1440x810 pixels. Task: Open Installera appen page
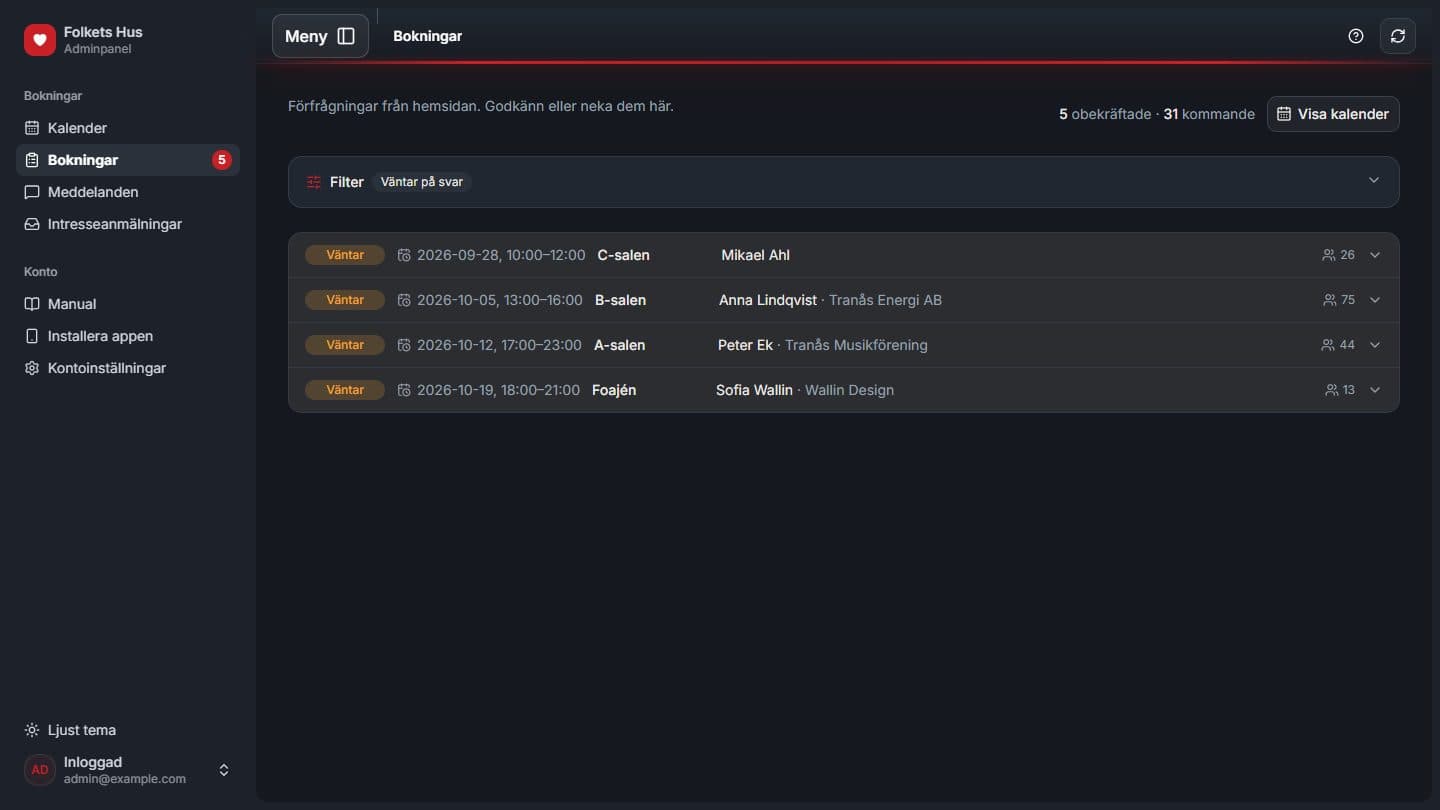point(128,336)
